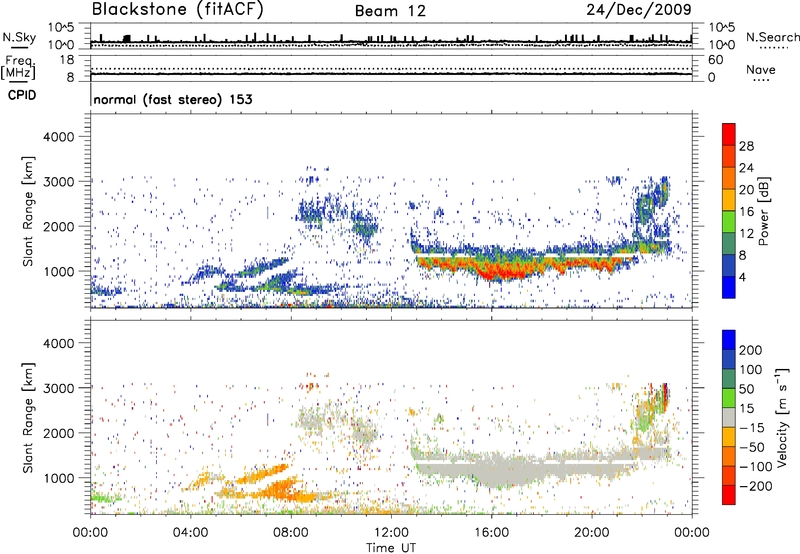800x554 pixels.
Task: Click the '50' label on Velocity colorbar
Action: (746, 389)
